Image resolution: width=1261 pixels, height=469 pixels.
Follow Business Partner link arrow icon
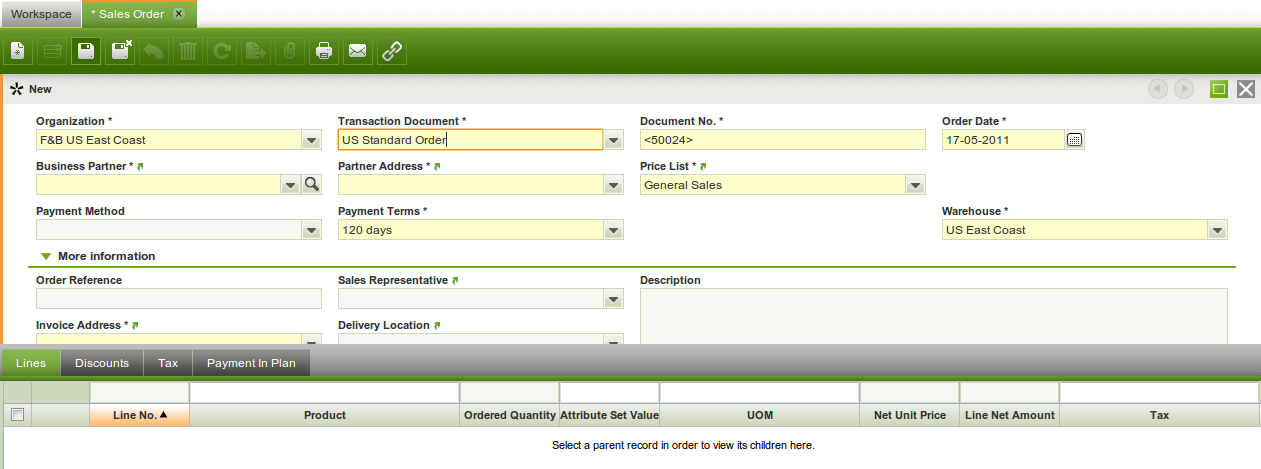141,166
